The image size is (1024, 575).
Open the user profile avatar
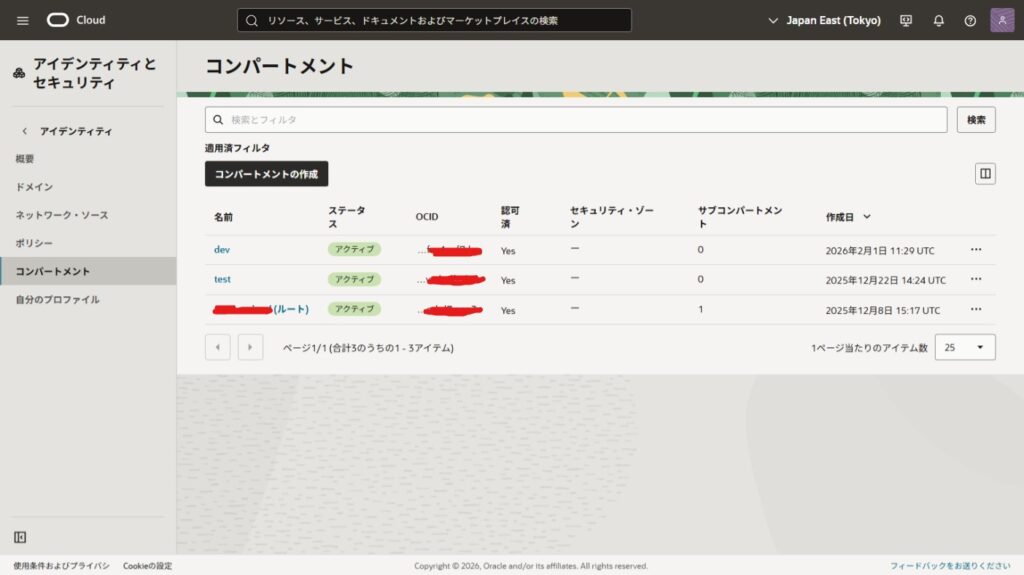click(x=1002, y=20)
